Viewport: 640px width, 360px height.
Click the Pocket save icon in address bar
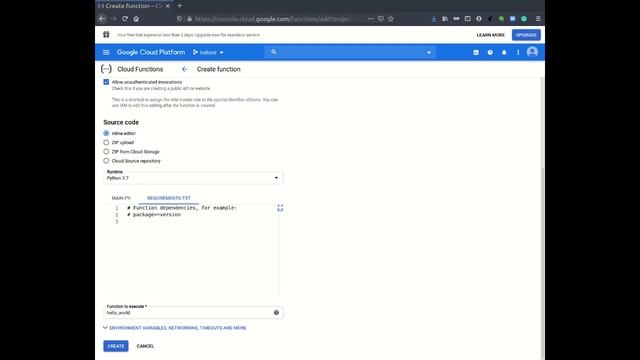(380, 19)
